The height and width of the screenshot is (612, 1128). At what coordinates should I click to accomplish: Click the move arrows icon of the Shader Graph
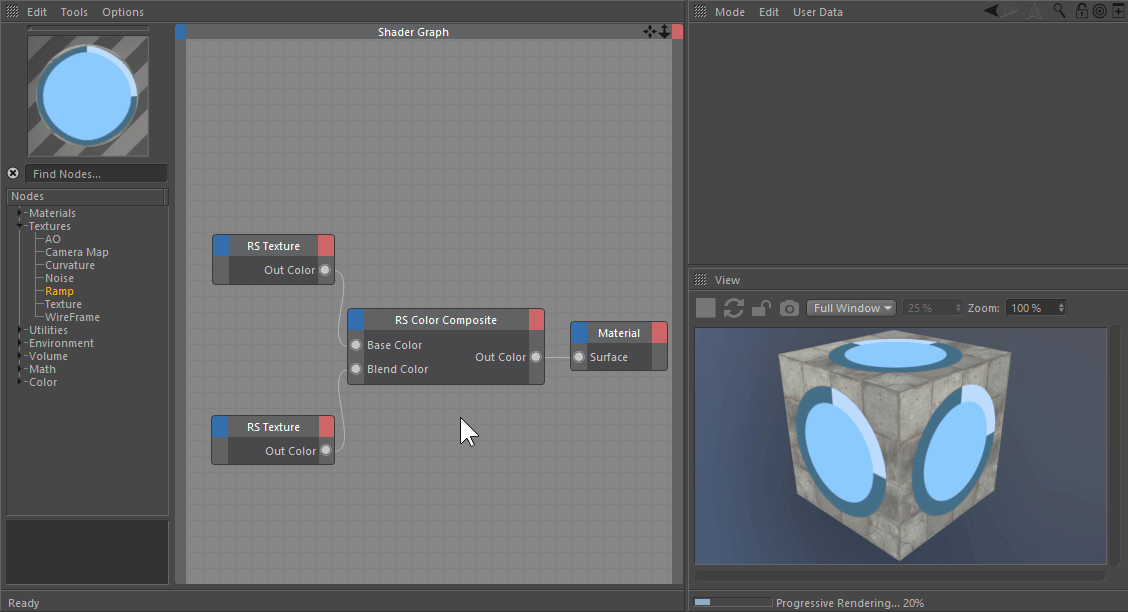pyautogui.click(x=650, y=32)
